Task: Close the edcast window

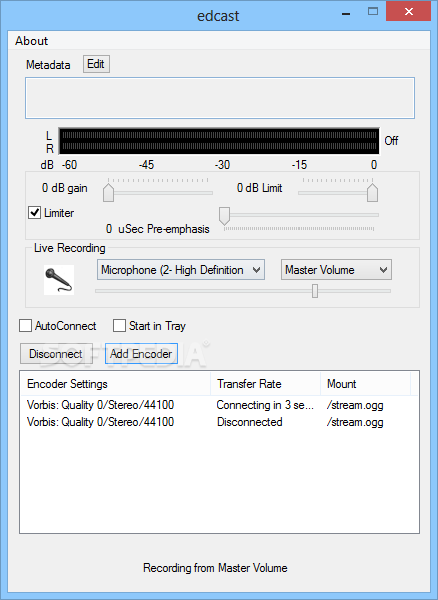Action: (408, 12)
